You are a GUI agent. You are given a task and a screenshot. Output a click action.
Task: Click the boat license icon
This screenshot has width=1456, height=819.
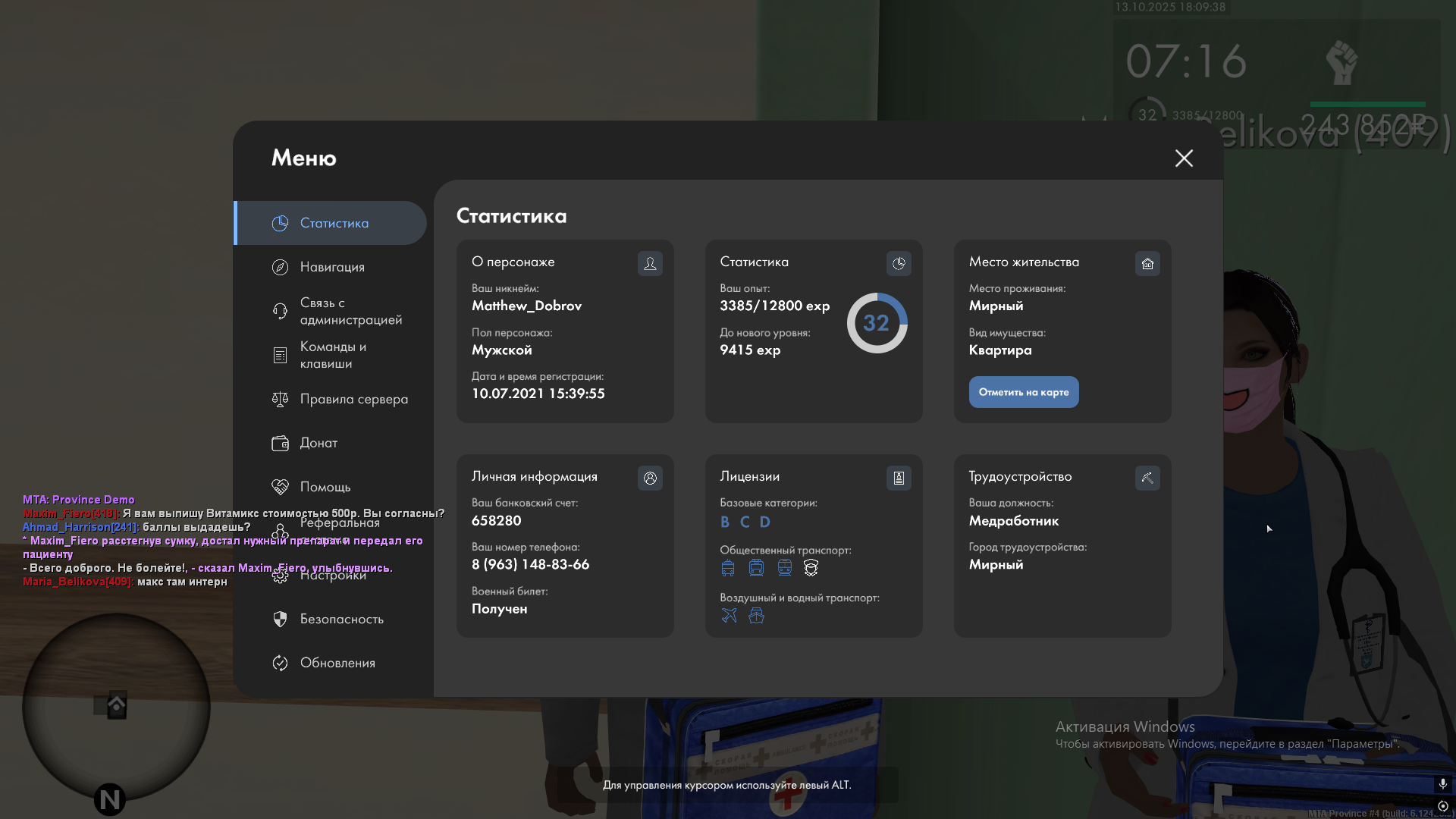click(x=756, y=615)
